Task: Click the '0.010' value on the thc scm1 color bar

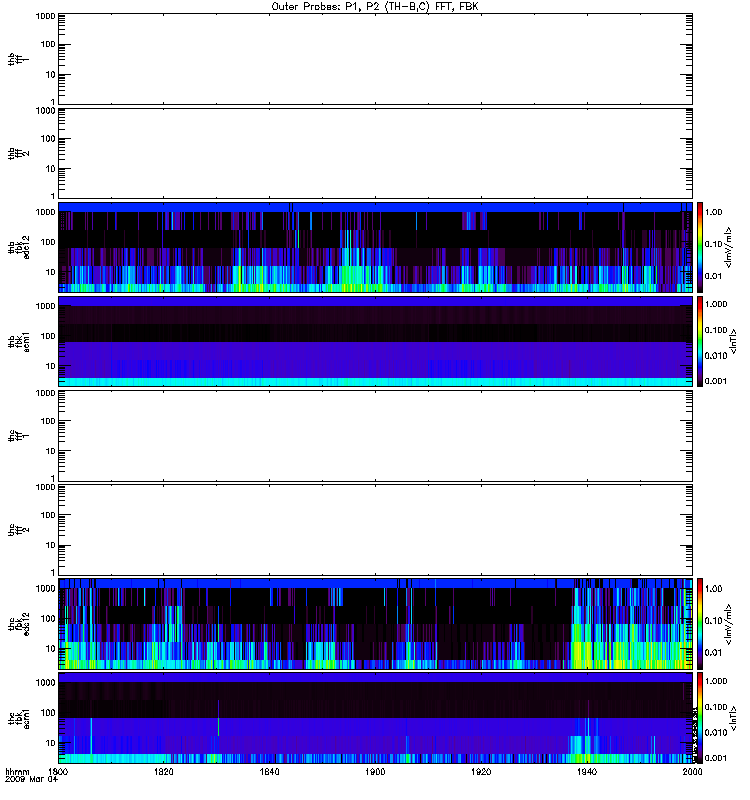Action: [716, 732]
